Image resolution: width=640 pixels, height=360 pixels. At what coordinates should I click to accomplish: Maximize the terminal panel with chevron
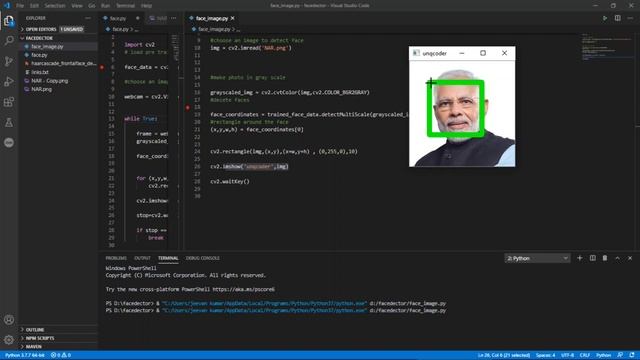tap(618, 258)
